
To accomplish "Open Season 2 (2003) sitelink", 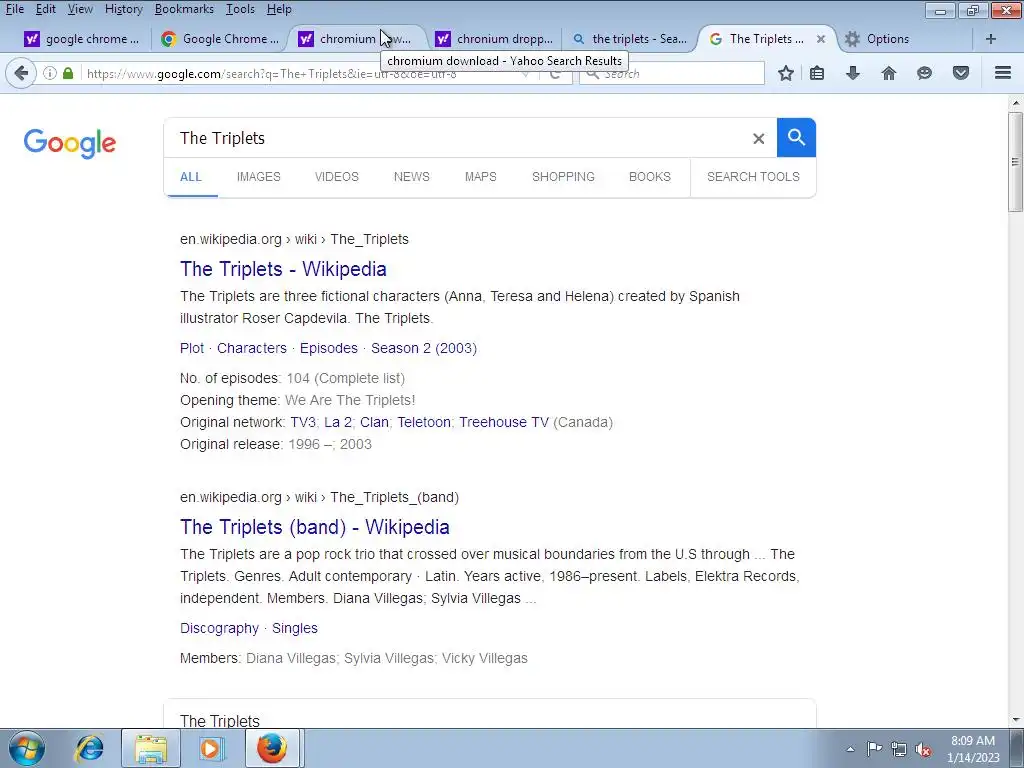I will (x=424, y=348).
